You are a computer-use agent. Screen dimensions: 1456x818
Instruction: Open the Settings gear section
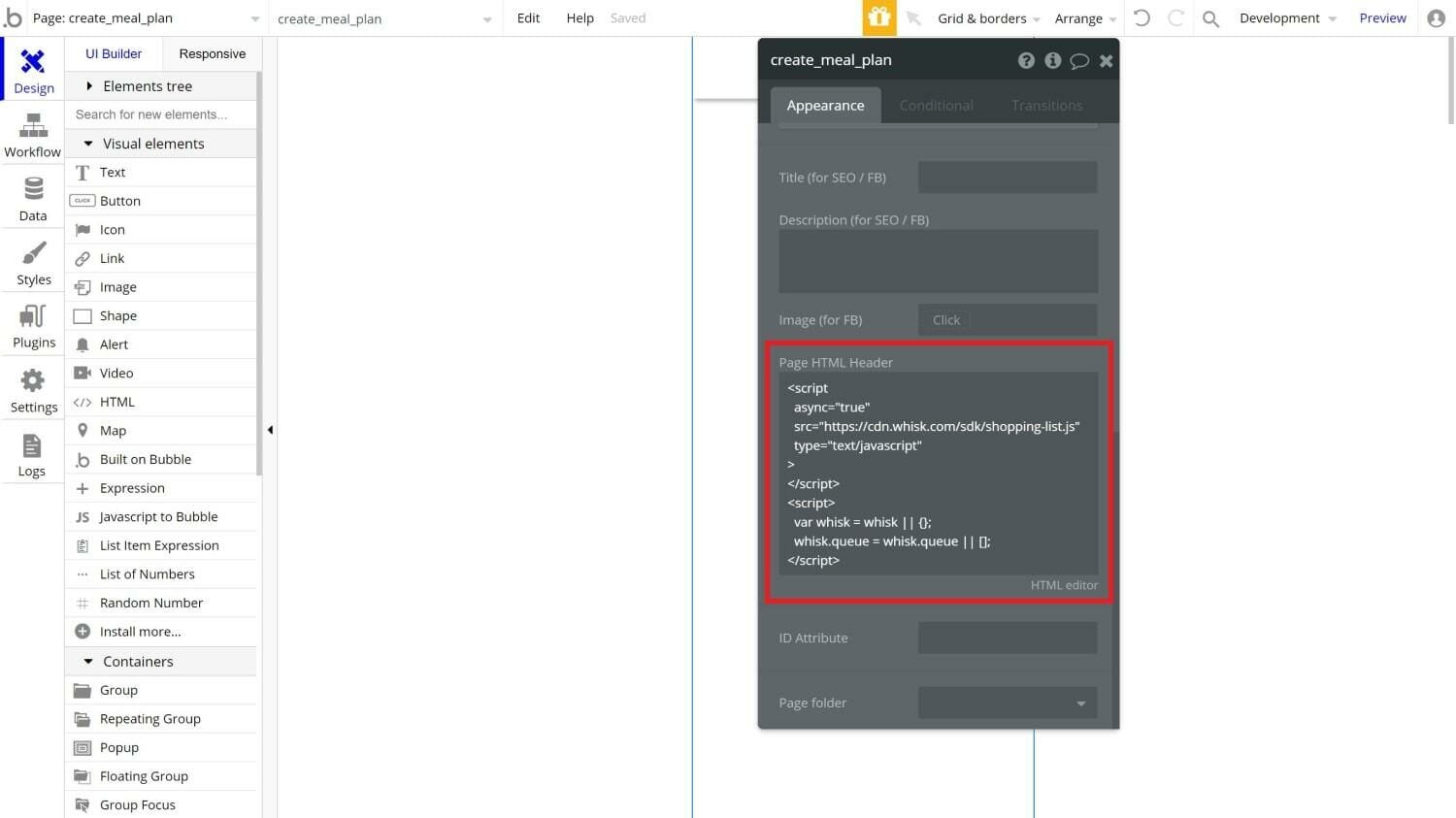click(x=33, y=391)
